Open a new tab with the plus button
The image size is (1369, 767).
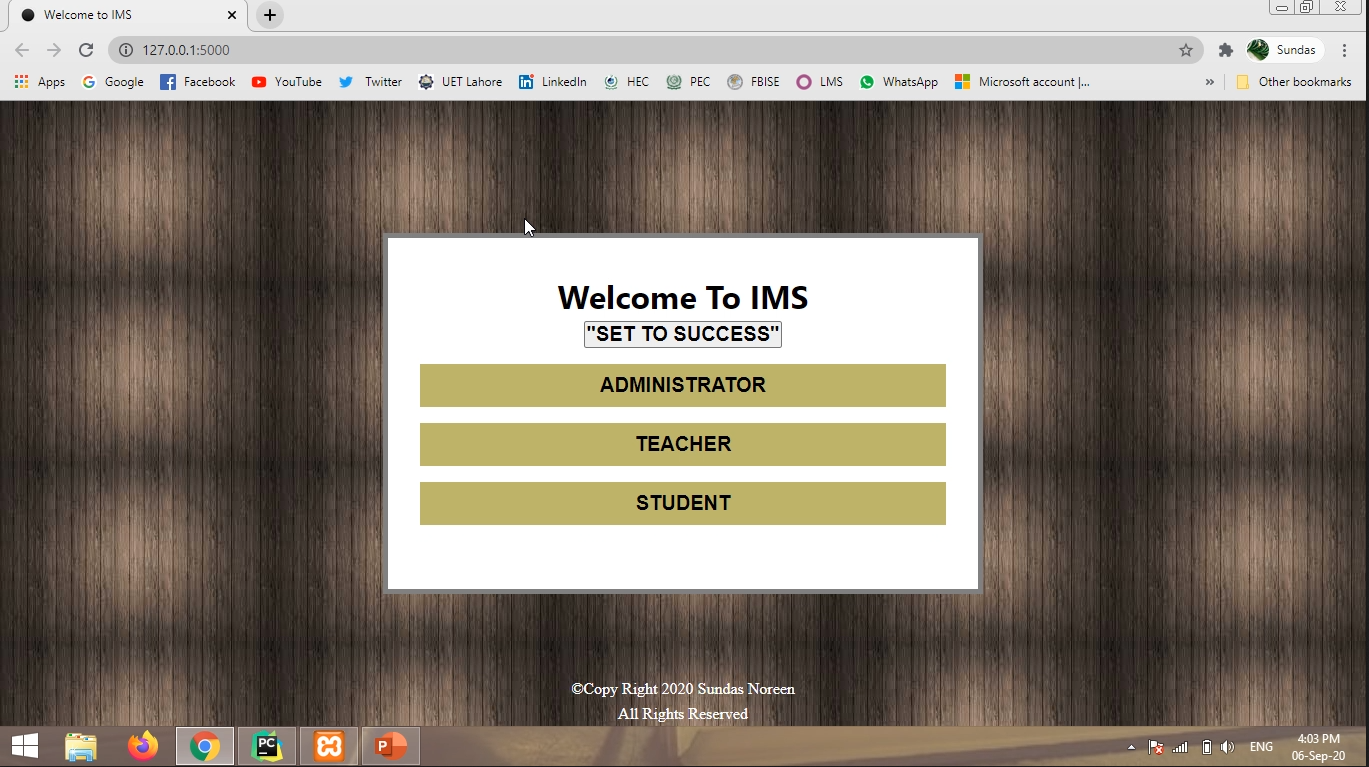pyautogui.click(x=270, y=15)
